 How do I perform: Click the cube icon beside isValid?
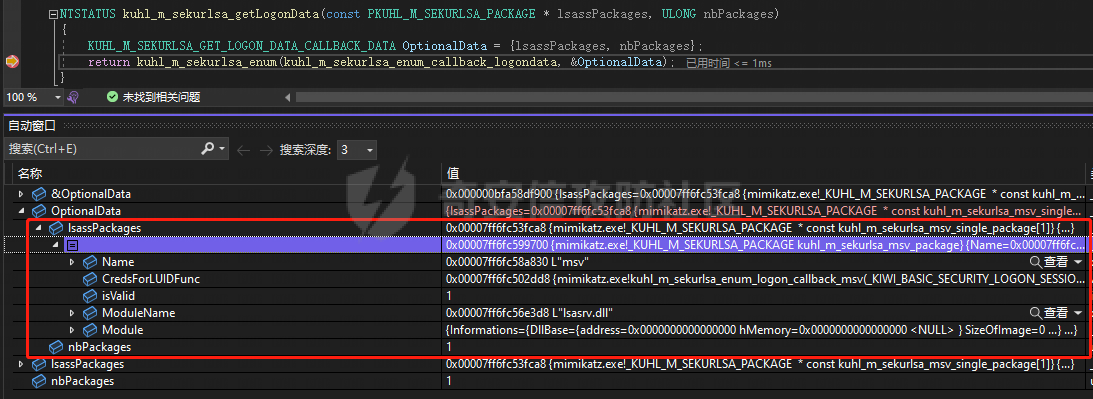90,296
